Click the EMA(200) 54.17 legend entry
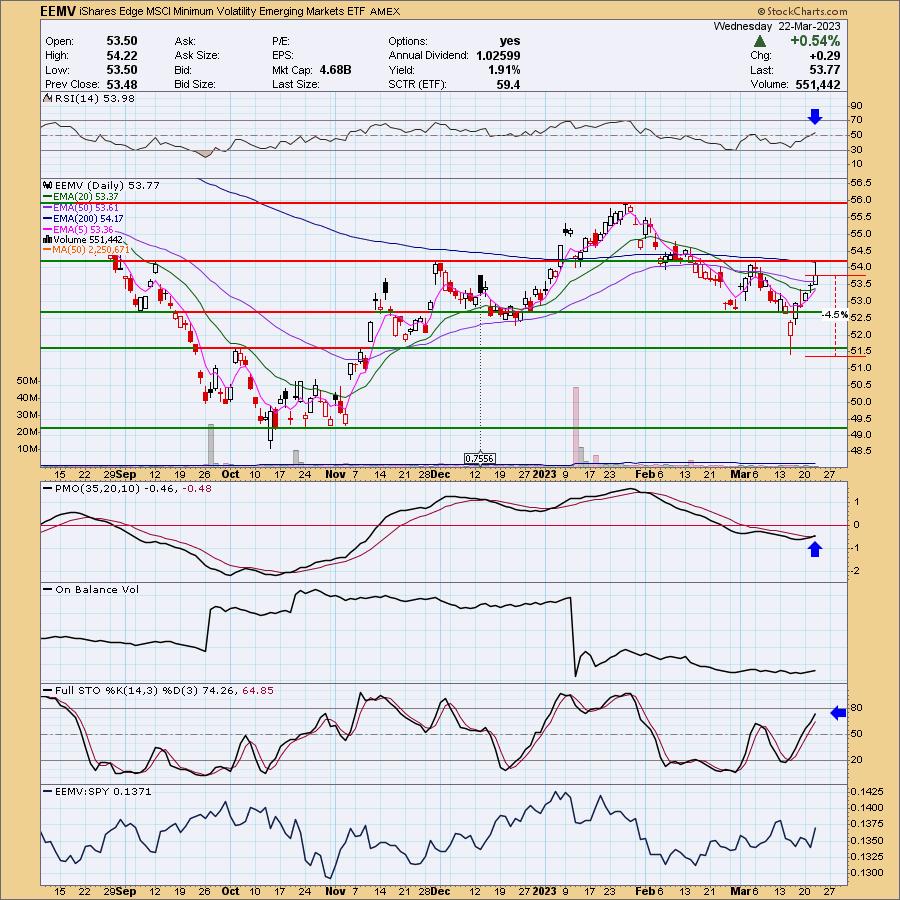 pos(83,218)
